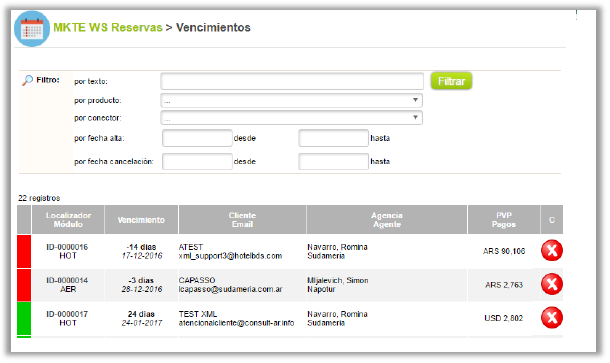This screenshot has width=610, height=363.
Task: Click the PVP Pagos column header
Action: 504,220
